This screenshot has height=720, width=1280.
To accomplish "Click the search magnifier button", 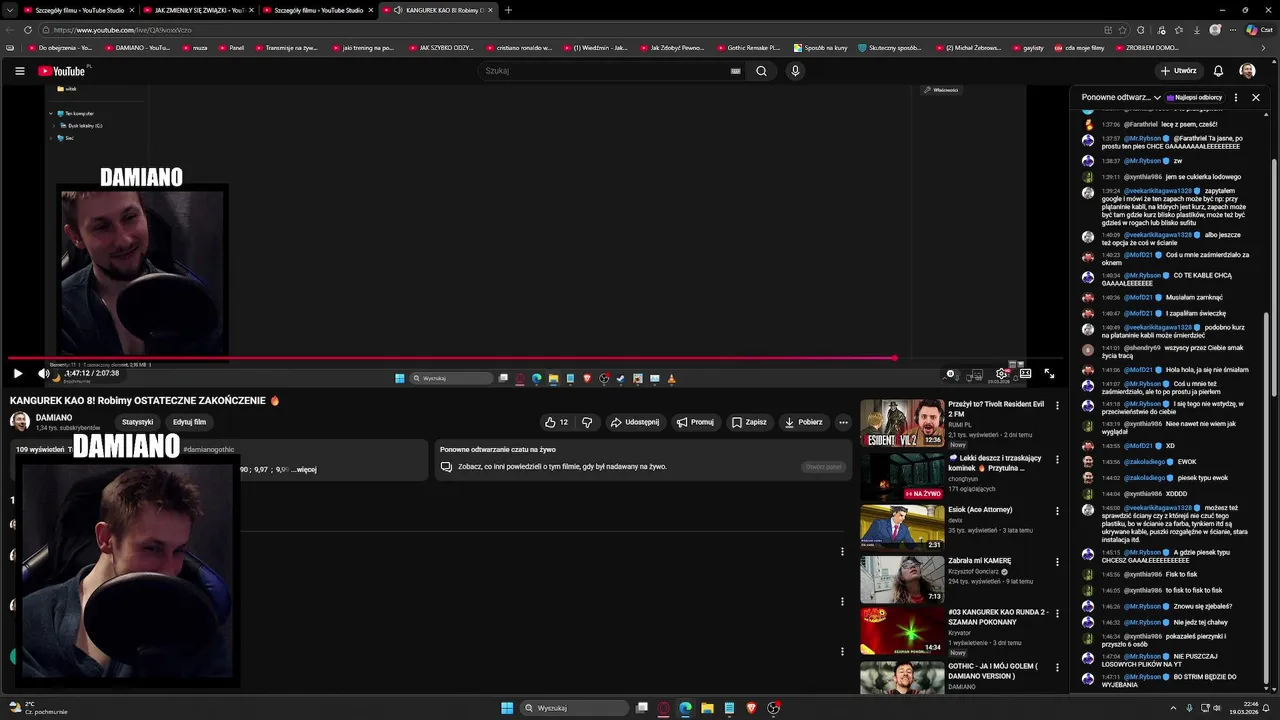I will click(x=761, y=71).
